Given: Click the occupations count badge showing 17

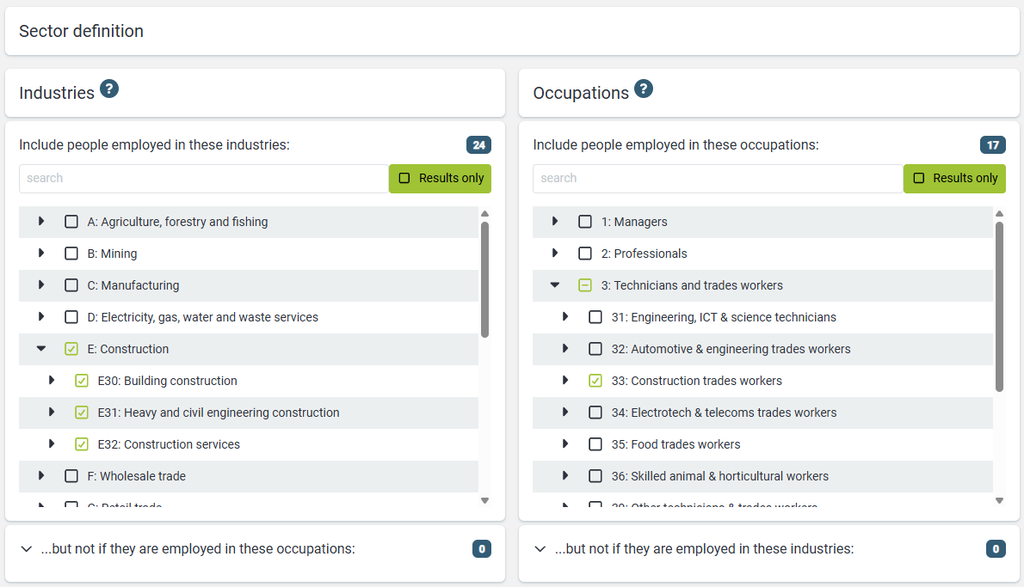Looking at the screenshot, I should (x=993, y=145).
